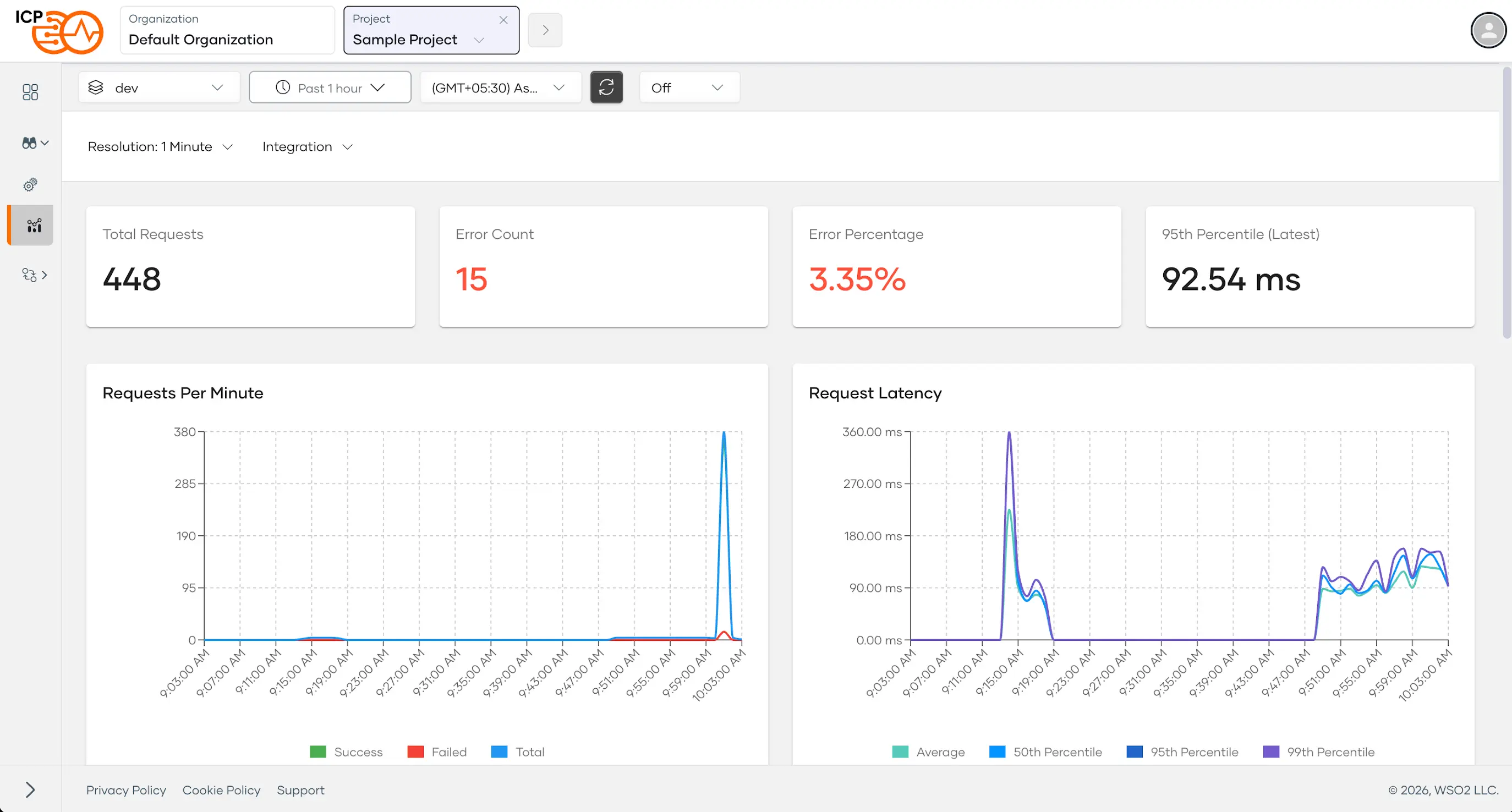Clear the Sample Project selection with X

(x=503, y=20)
